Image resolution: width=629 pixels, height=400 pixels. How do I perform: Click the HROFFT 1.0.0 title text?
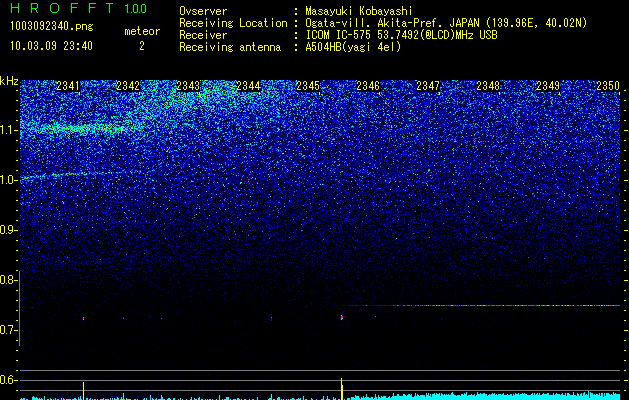tap(79, 8)
